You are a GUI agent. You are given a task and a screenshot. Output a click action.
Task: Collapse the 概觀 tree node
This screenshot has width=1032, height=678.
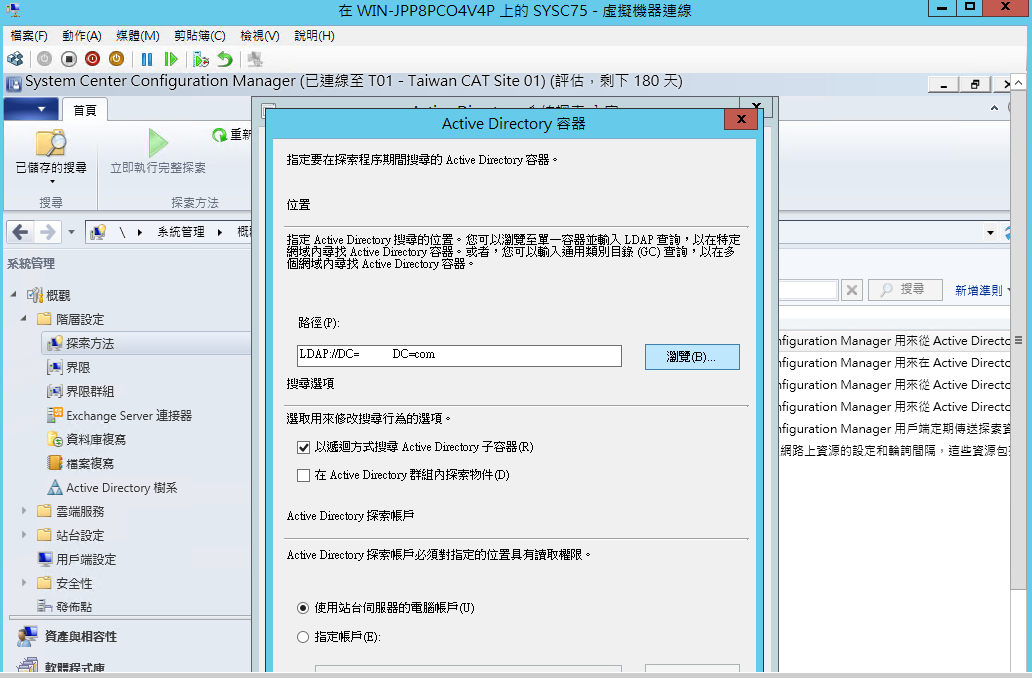click(x=14, y=294)
